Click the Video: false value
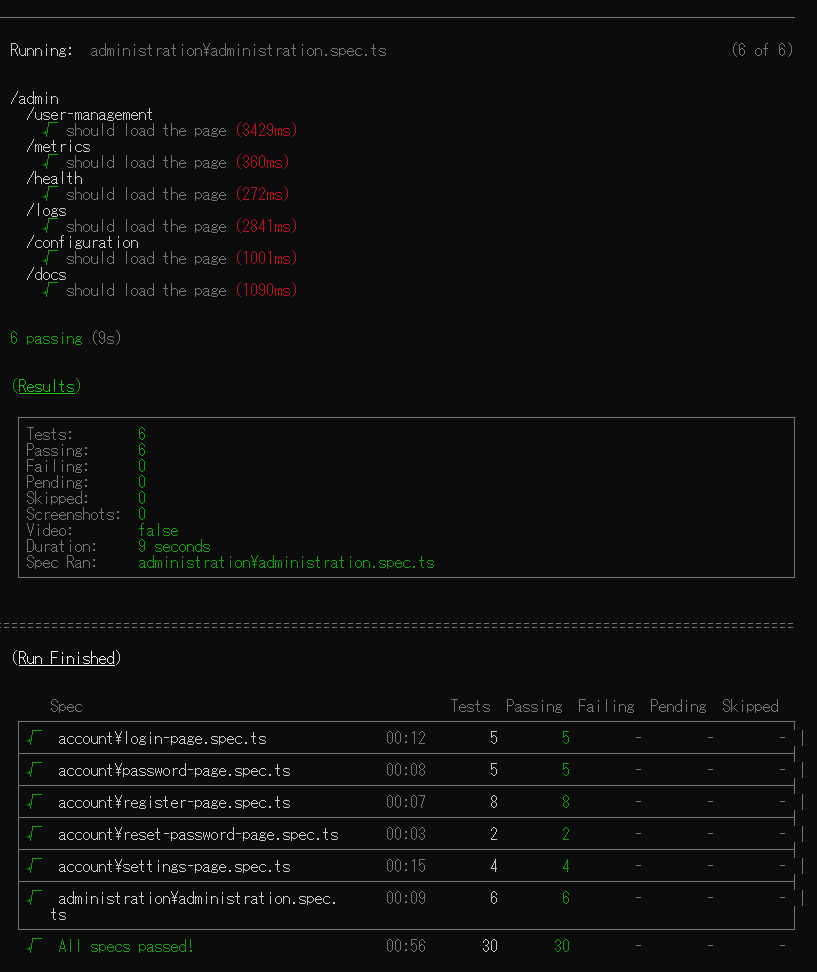 158,531
